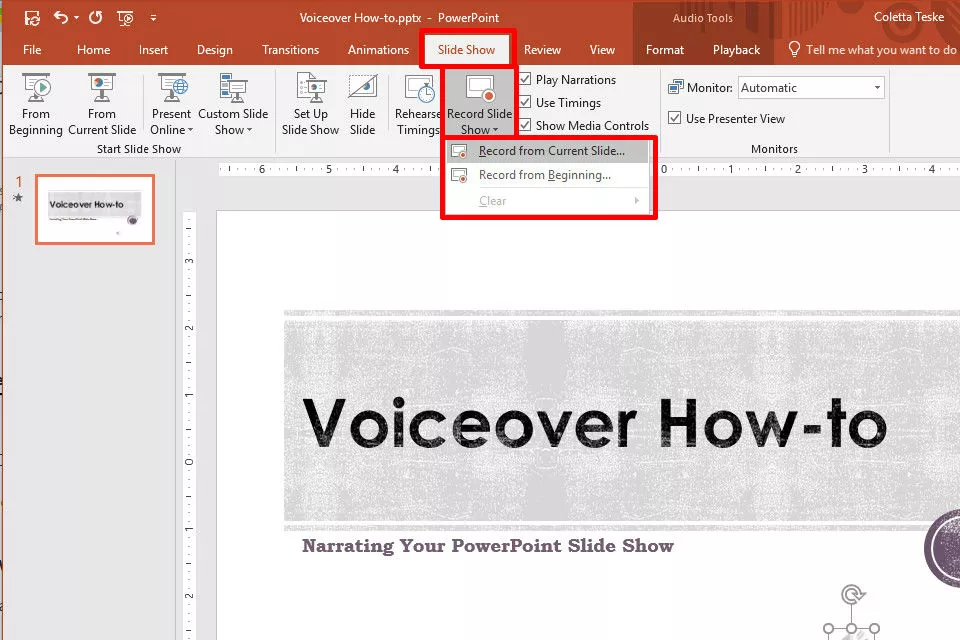960x640 pixels.
Task: Undo the last action
Action: pos(61,18)
